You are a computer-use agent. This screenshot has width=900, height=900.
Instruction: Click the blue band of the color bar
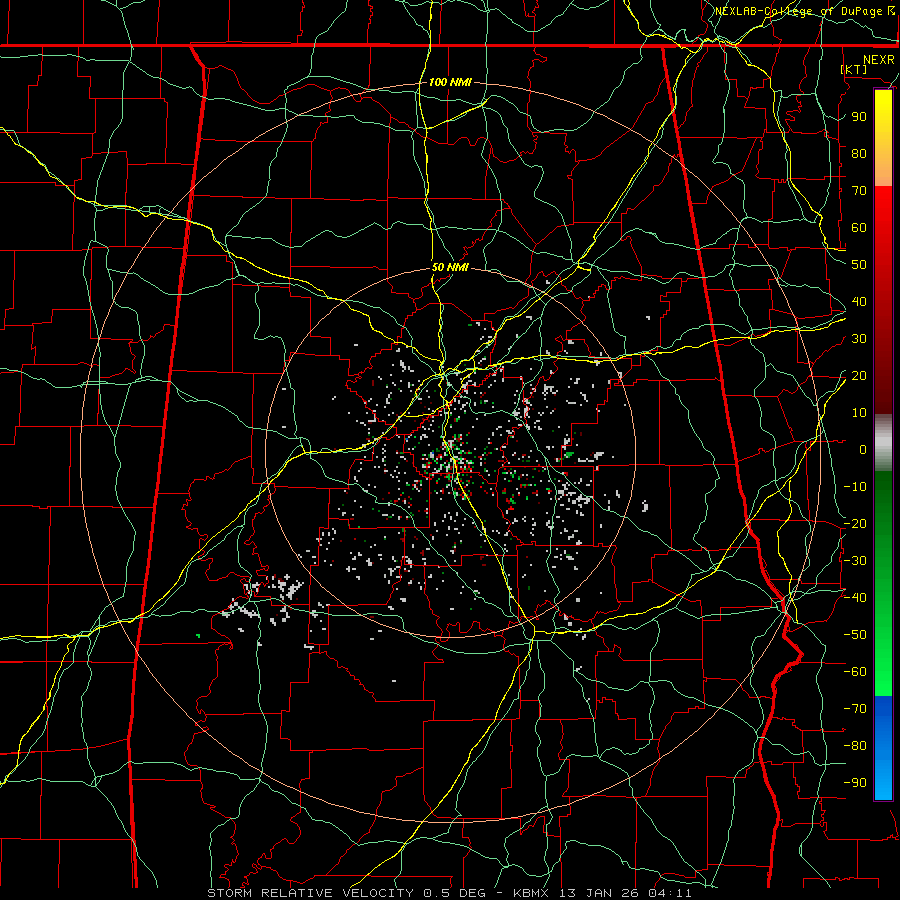(x=883, y=748)
